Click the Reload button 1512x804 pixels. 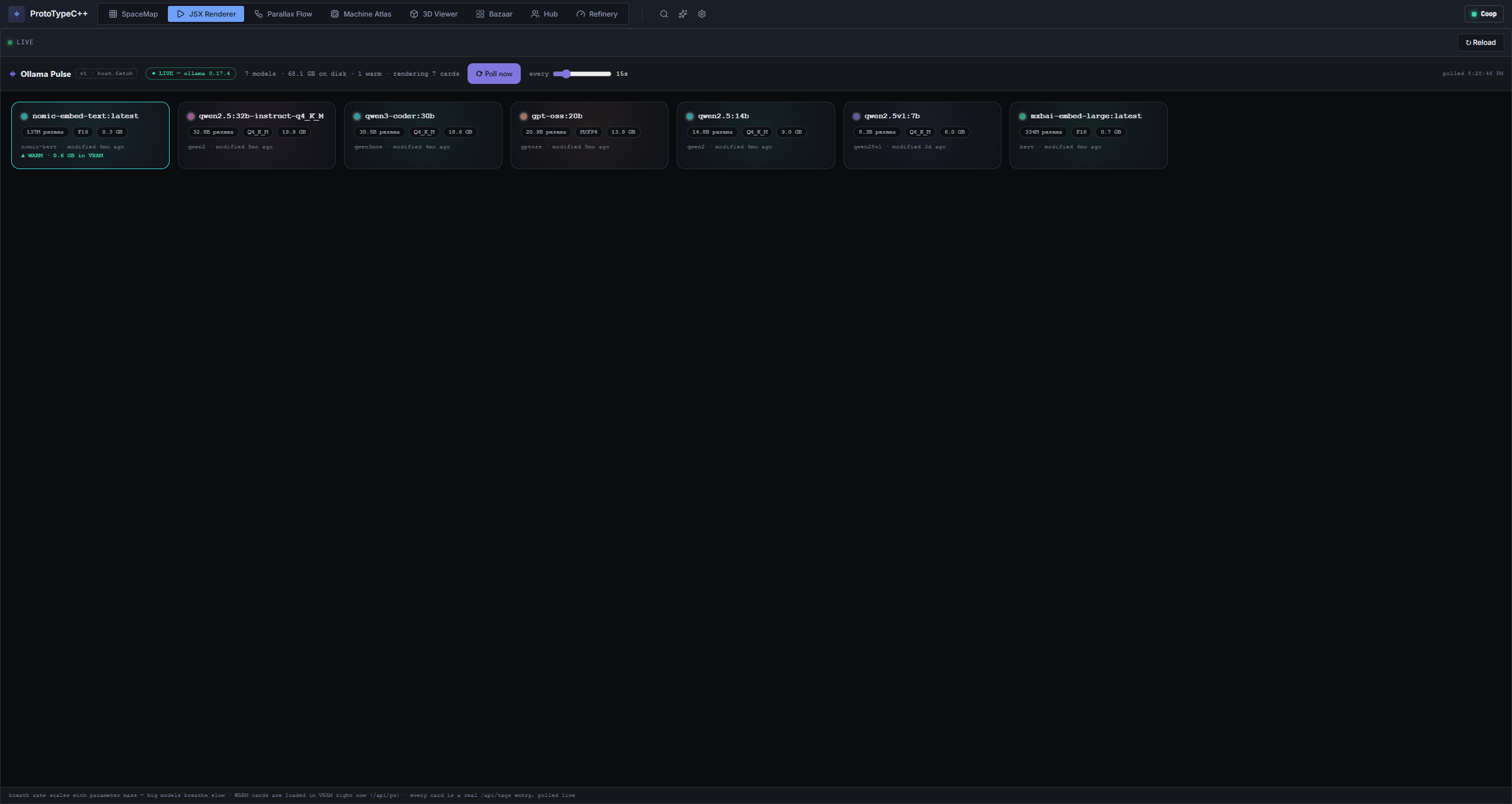point(1481,43)
